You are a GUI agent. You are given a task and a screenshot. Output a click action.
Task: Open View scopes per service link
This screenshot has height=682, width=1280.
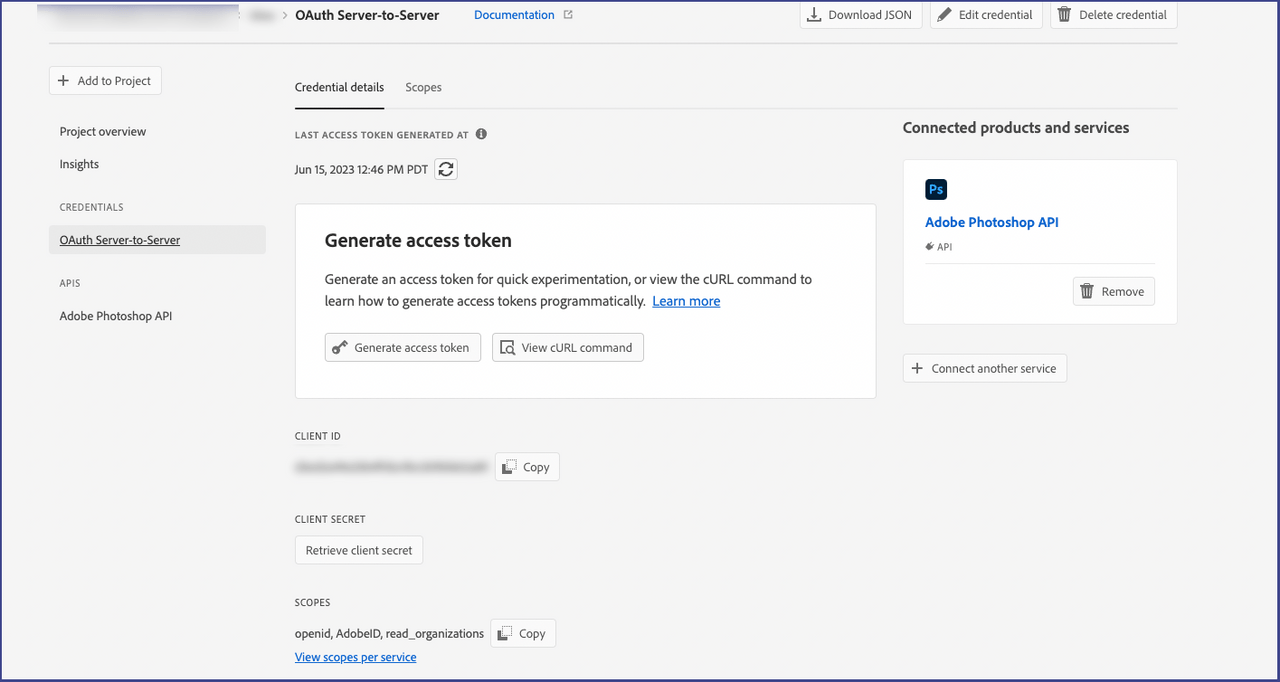pos(355,657)
